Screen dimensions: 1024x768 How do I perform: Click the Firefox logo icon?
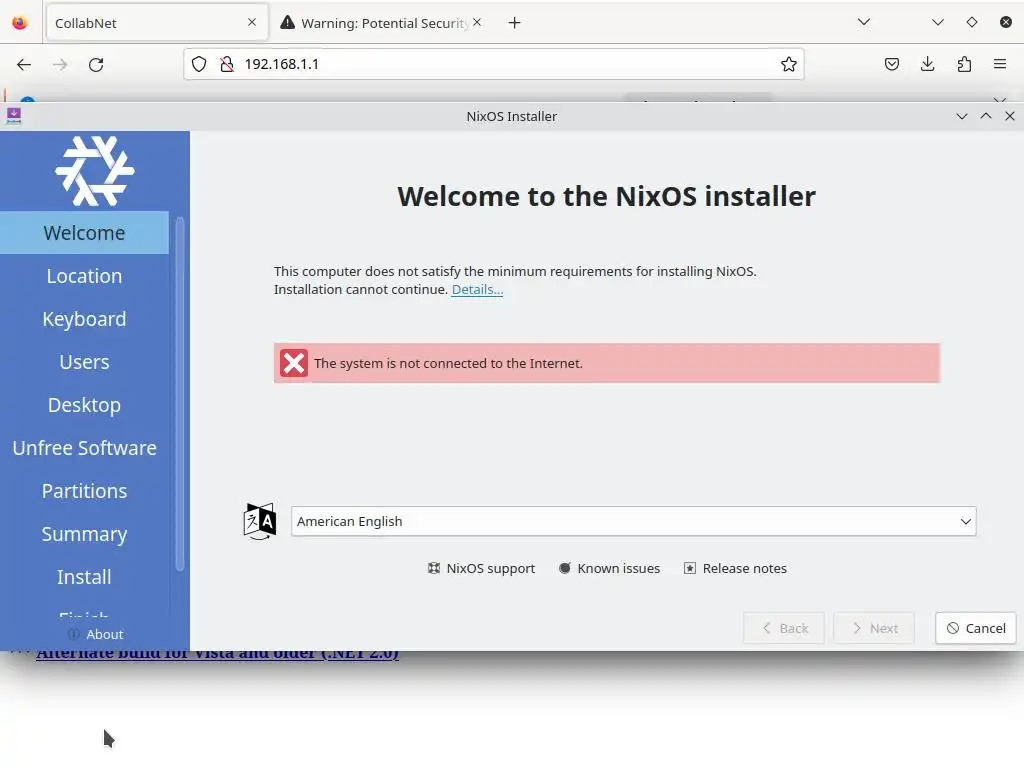(20, 22)
